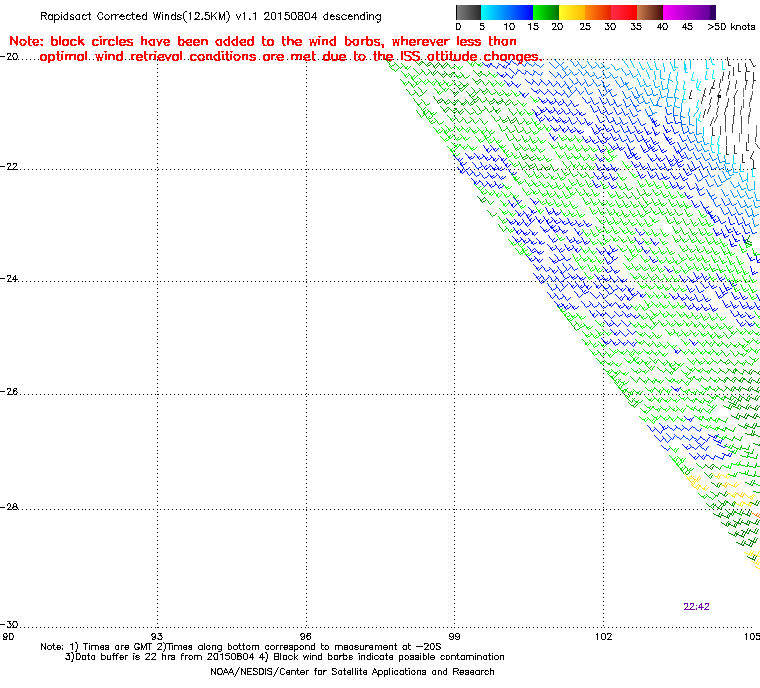Click the footer note 'Times are GMT'

click(x=118, y=647)
